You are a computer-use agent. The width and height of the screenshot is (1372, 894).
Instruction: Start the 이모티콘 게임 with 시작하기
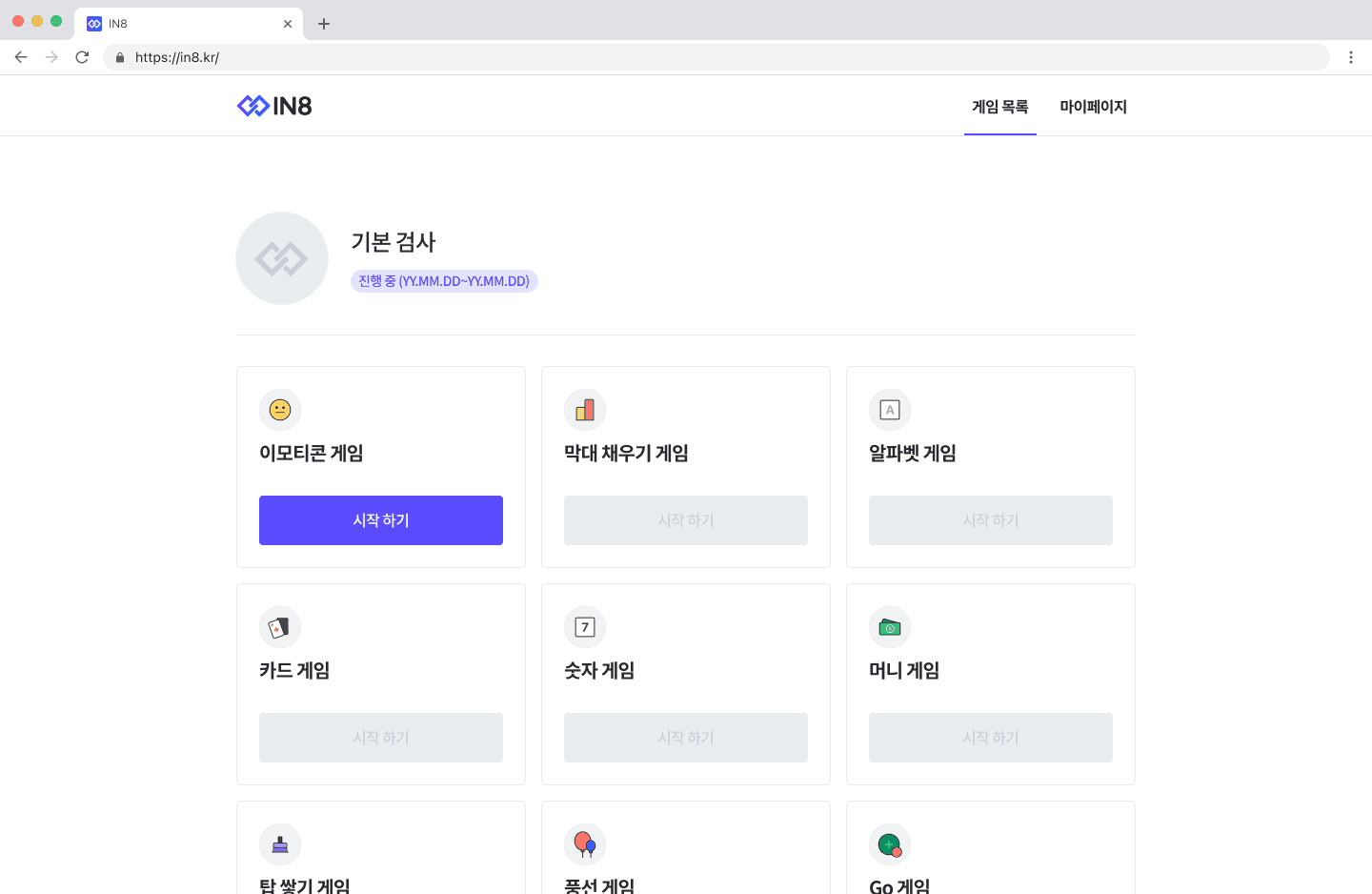[381, 520]
